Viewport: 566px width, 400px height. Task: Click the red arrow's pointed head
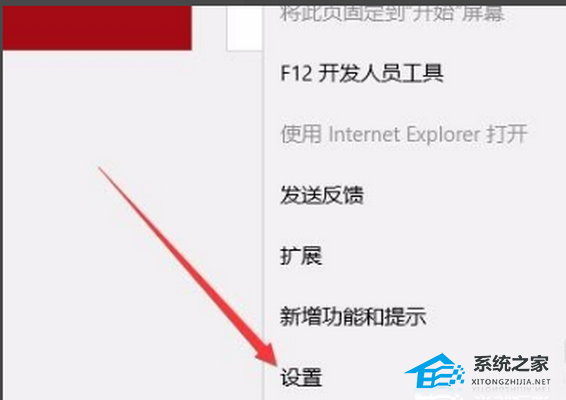click(x=267, y=355)
